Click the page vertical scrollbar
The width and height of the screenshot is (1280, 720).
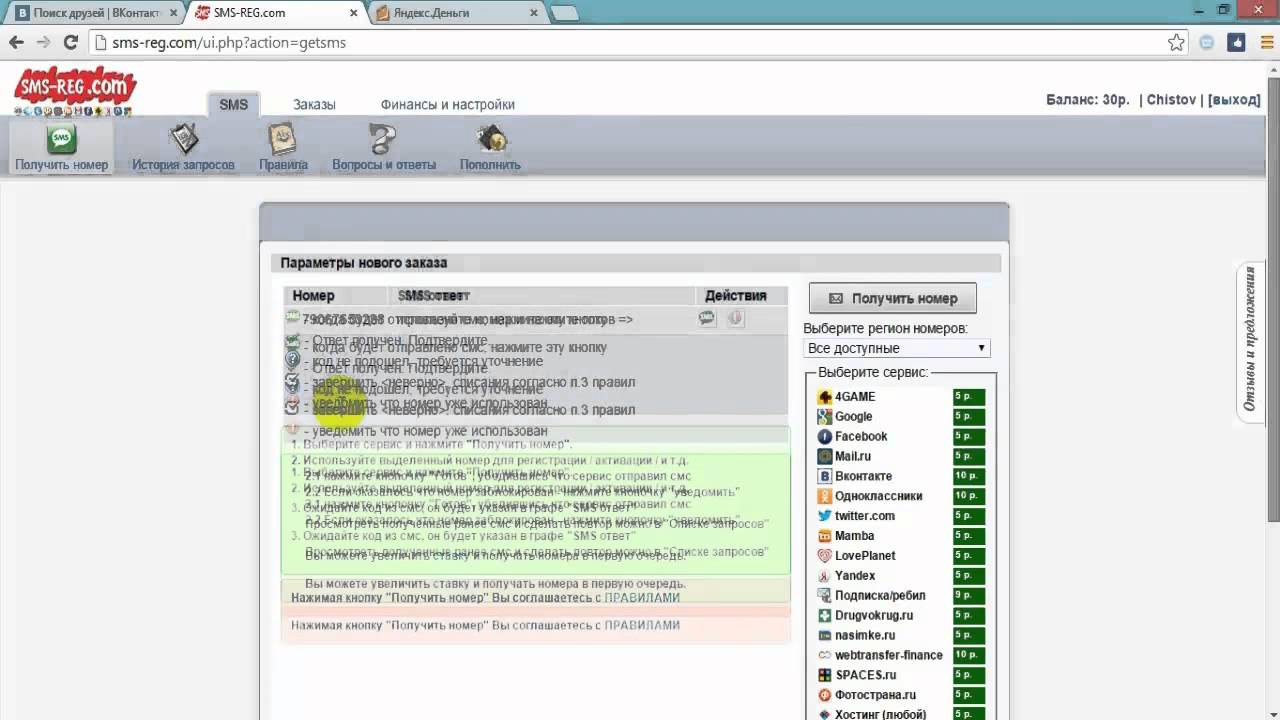tap(1272, 300)
